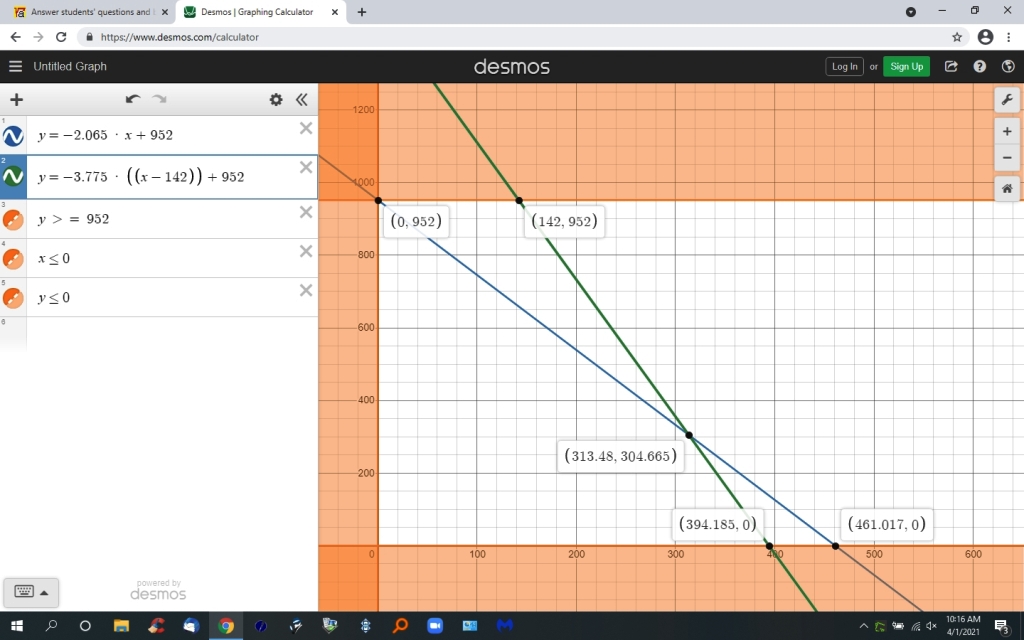This screenshot has height=640, width=1024.
Task: Focus the address bar URL
Action: [x=180, y=37]
